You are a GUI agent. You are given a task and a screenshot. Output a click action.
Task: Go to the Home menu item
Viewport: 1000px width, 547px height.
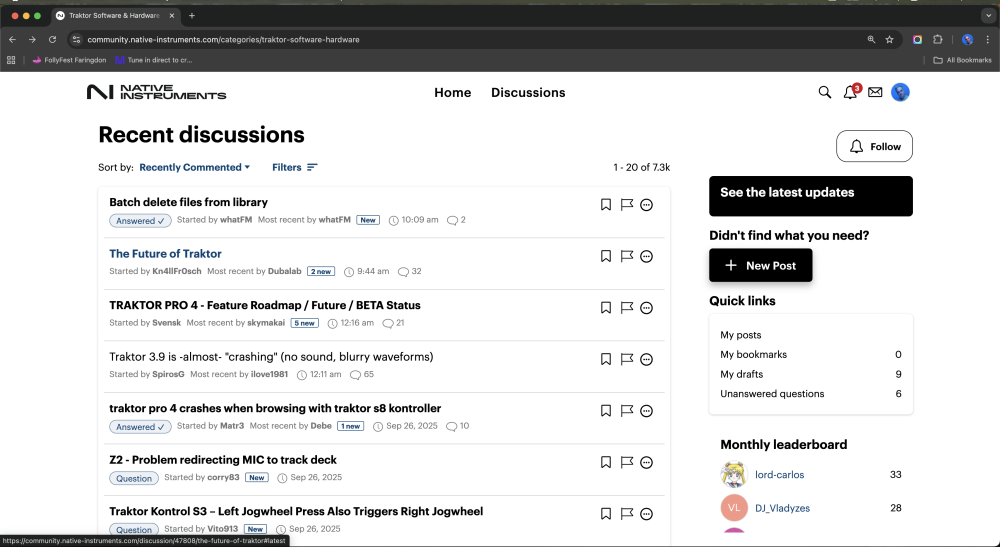click(453, 92)
